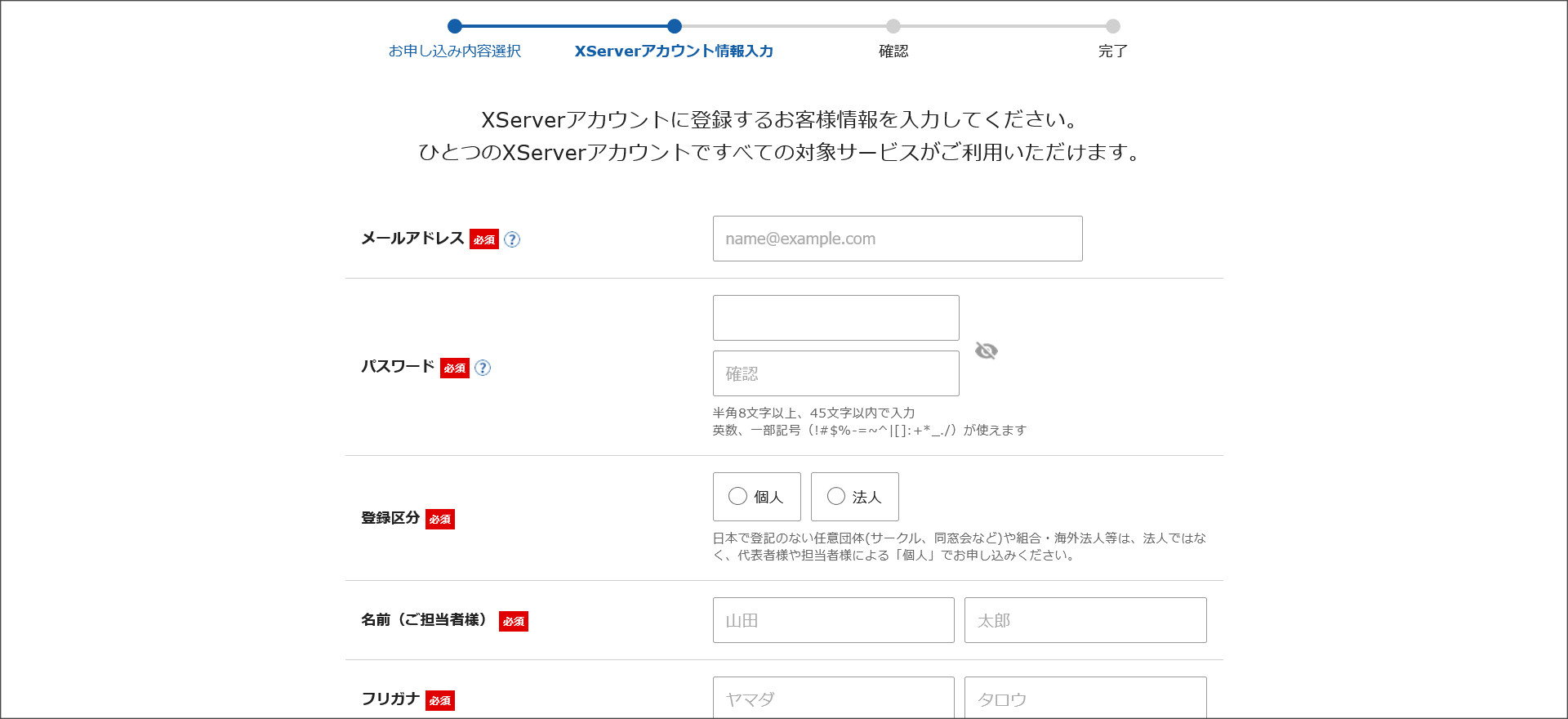Click the 半角8文字以上 password hint text
This screenshot has height=719, width=1568.
click(x=813, y=413)
